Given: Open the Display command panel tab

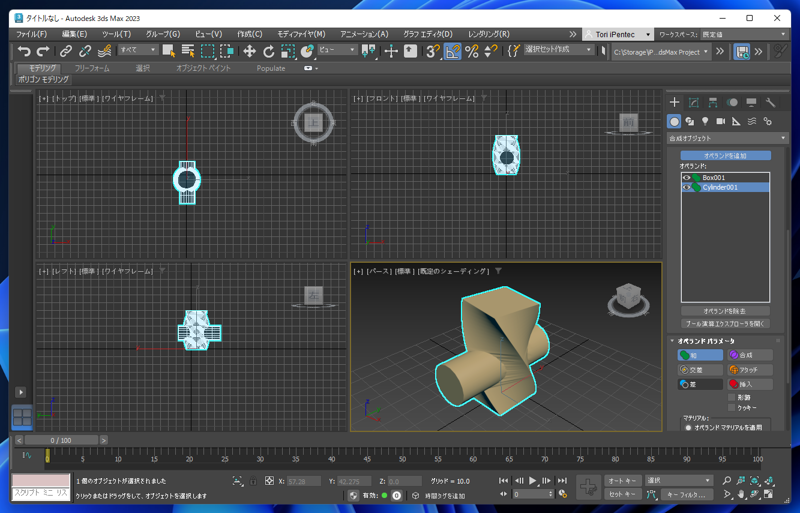Looking at the screenshot, I should [x=751, y=103].
